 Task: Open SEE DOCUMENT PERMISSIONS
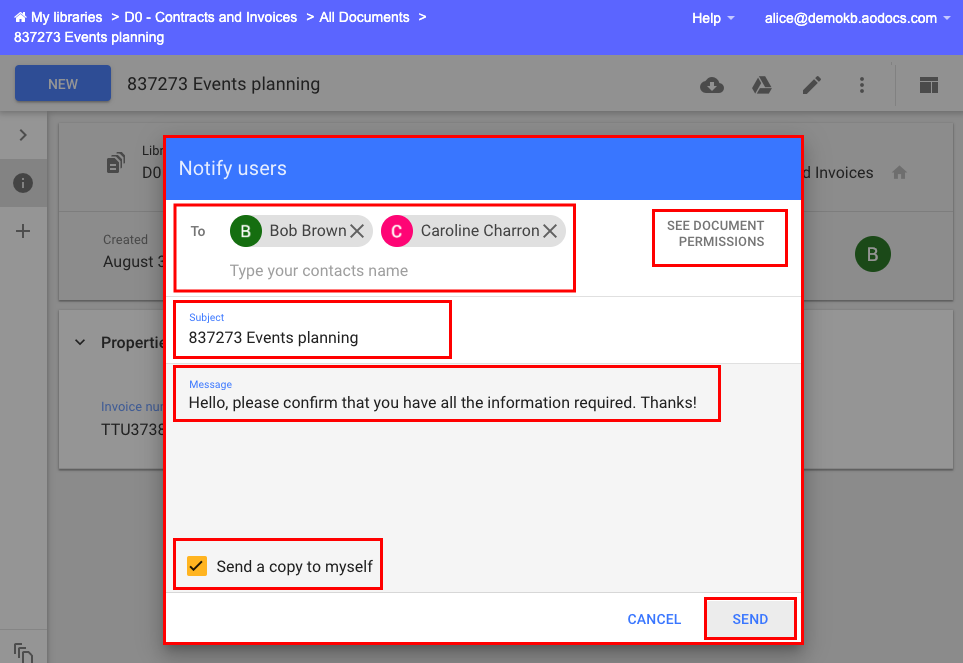click(x=719, y=237)
